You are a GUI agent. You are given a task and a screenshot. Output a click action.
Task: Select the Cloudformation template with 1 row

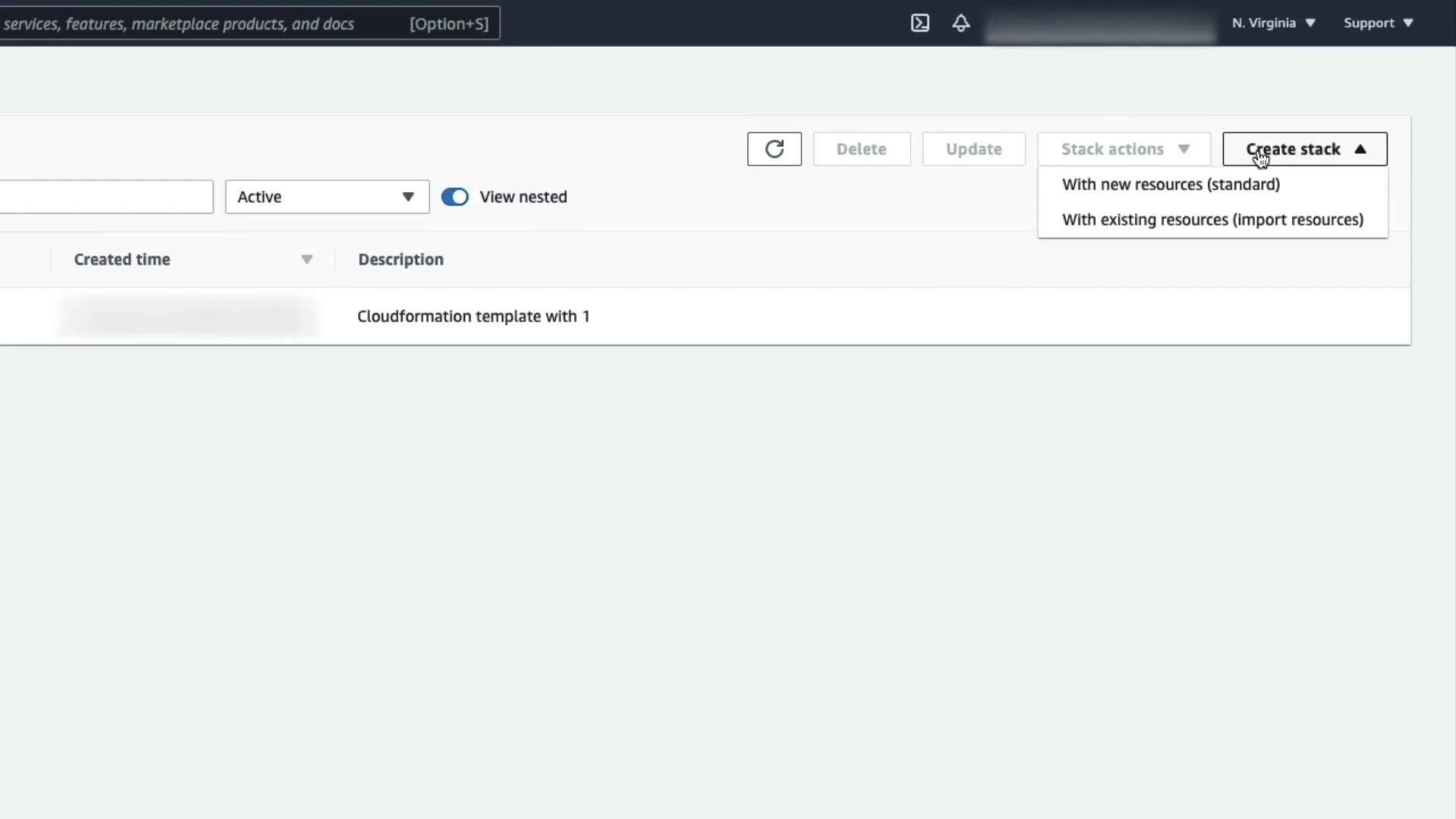click(x=473, y=316)
